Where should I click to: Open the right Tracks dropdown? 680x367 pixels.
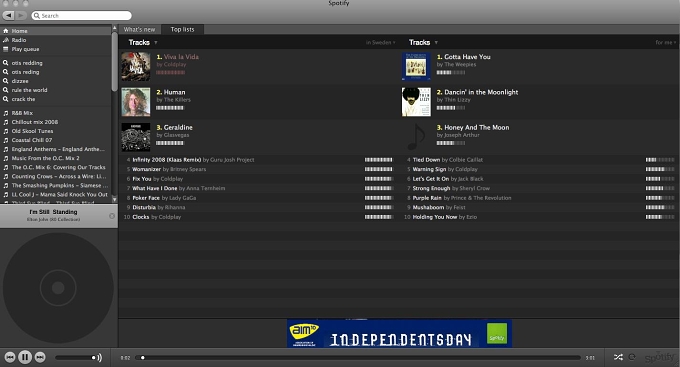point(424,43)
